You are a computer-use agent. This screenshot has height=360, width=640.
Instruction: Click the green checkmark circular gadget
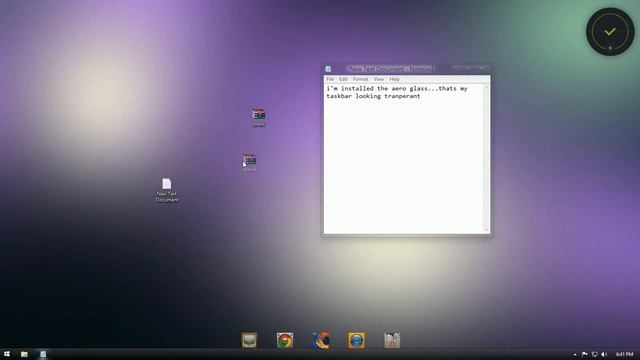click(x=610, y=32)
